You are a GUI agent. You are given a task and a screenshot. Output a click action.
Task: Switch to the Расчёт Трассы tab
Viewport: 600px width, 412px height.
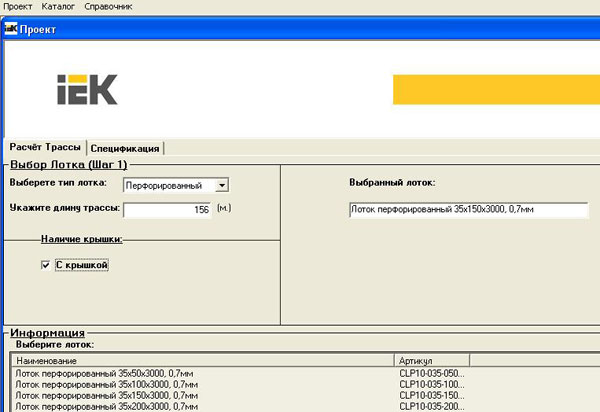(44, 147)
